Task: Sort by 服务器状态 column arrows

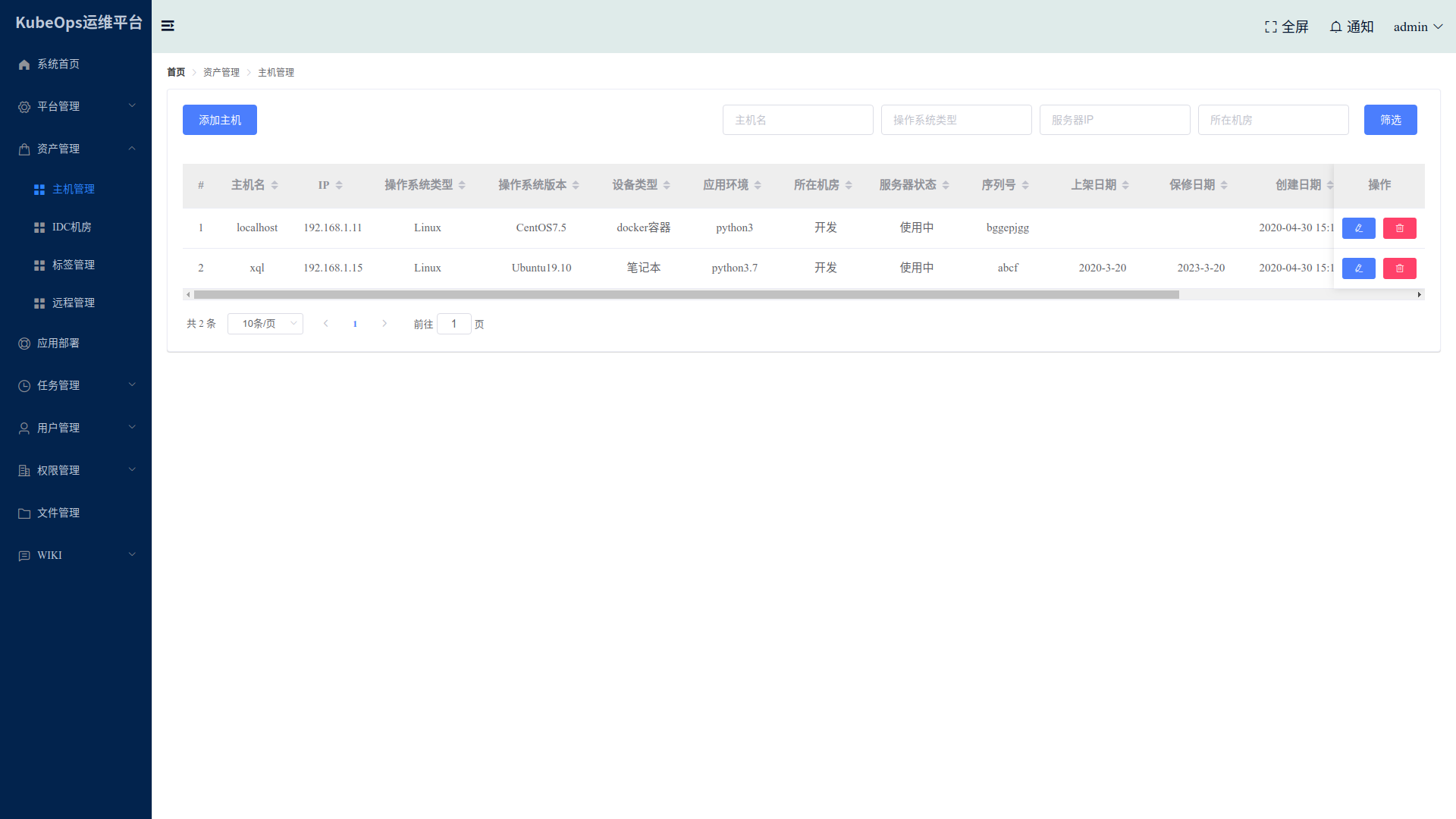Action: (x=946, y=185)
